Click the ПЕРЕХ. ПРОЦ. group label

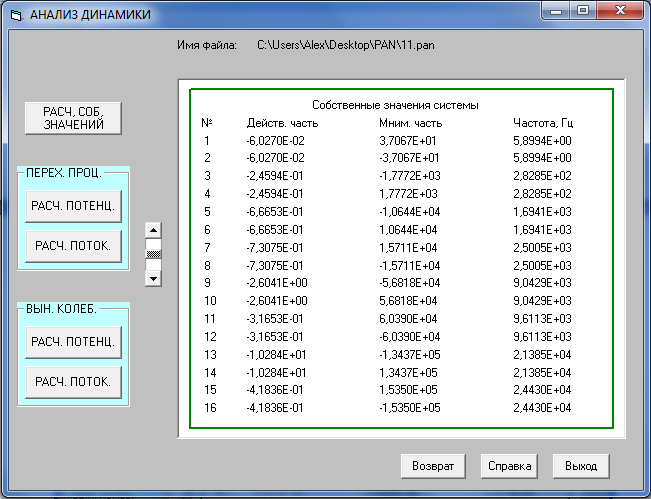coord(64,173)
